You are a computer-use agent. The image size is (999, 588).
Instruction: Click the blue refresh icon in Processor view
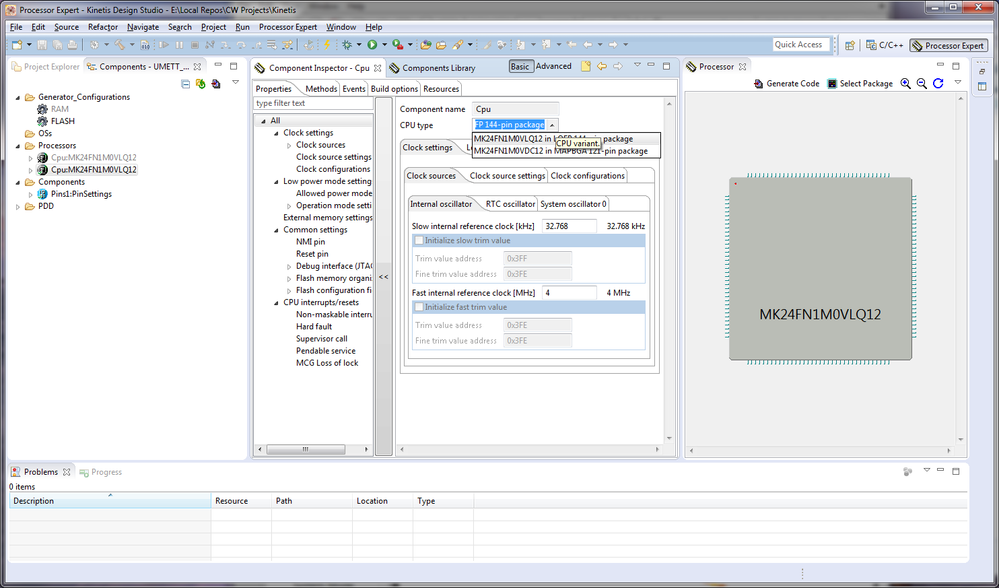[x=938, y=84]
